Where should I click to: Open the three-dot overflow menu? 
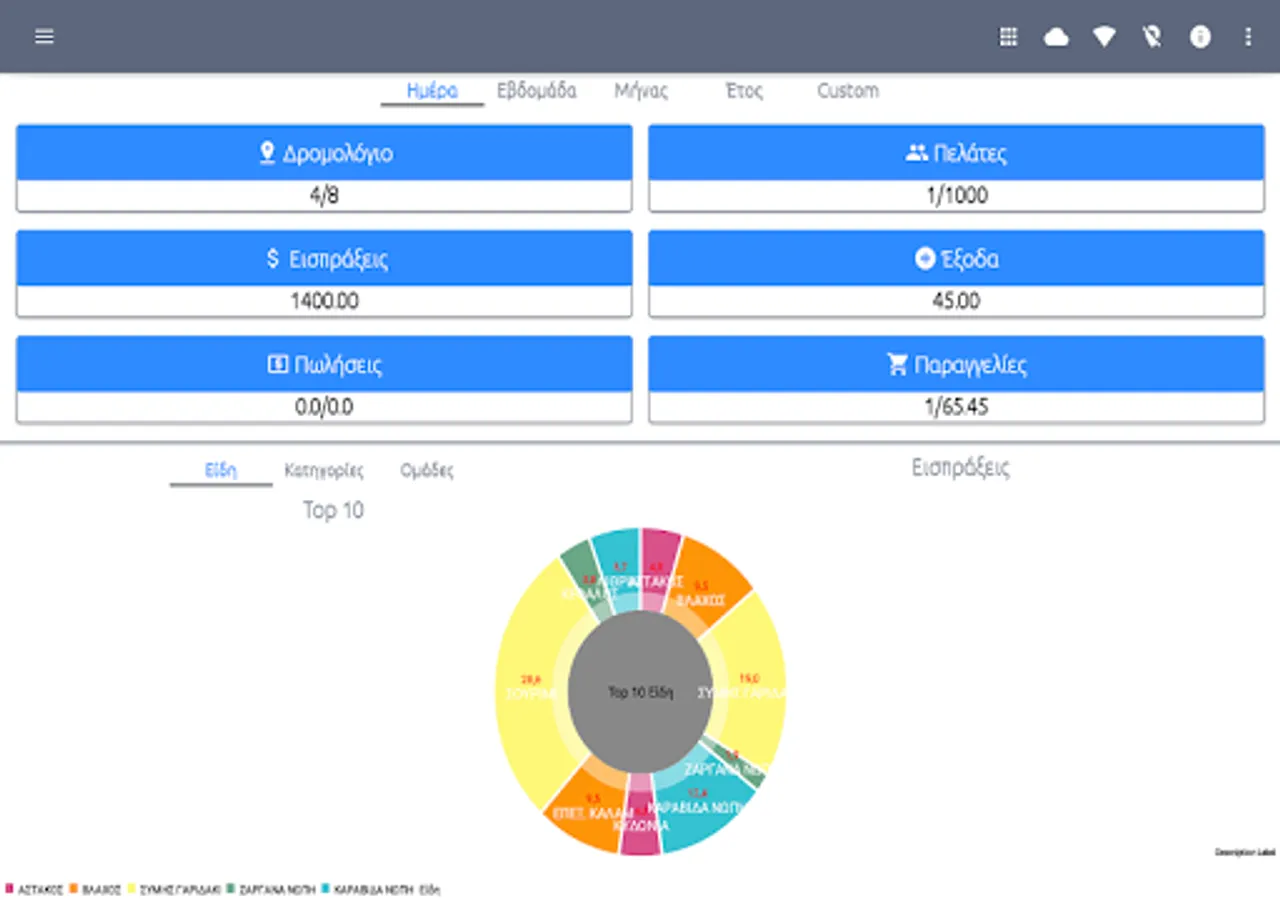click(x=1248, y=37)
